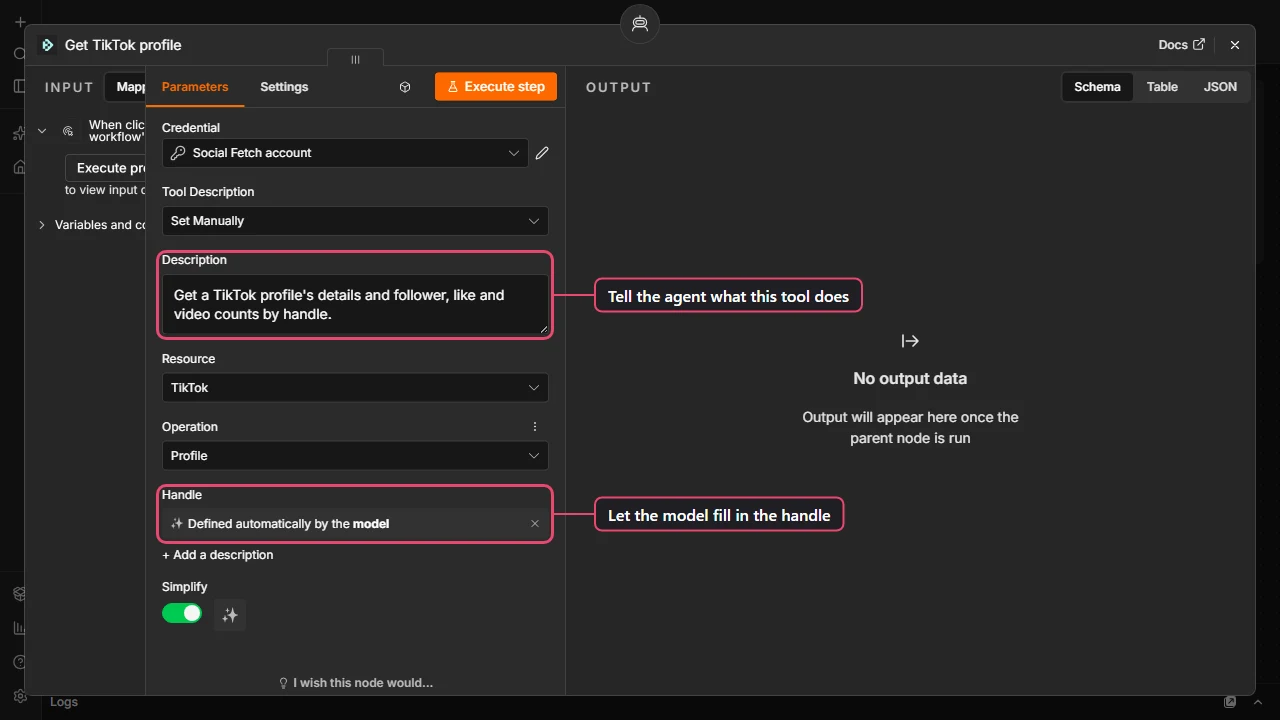Click the sparkle button beside the Simplify toggle

230,615
